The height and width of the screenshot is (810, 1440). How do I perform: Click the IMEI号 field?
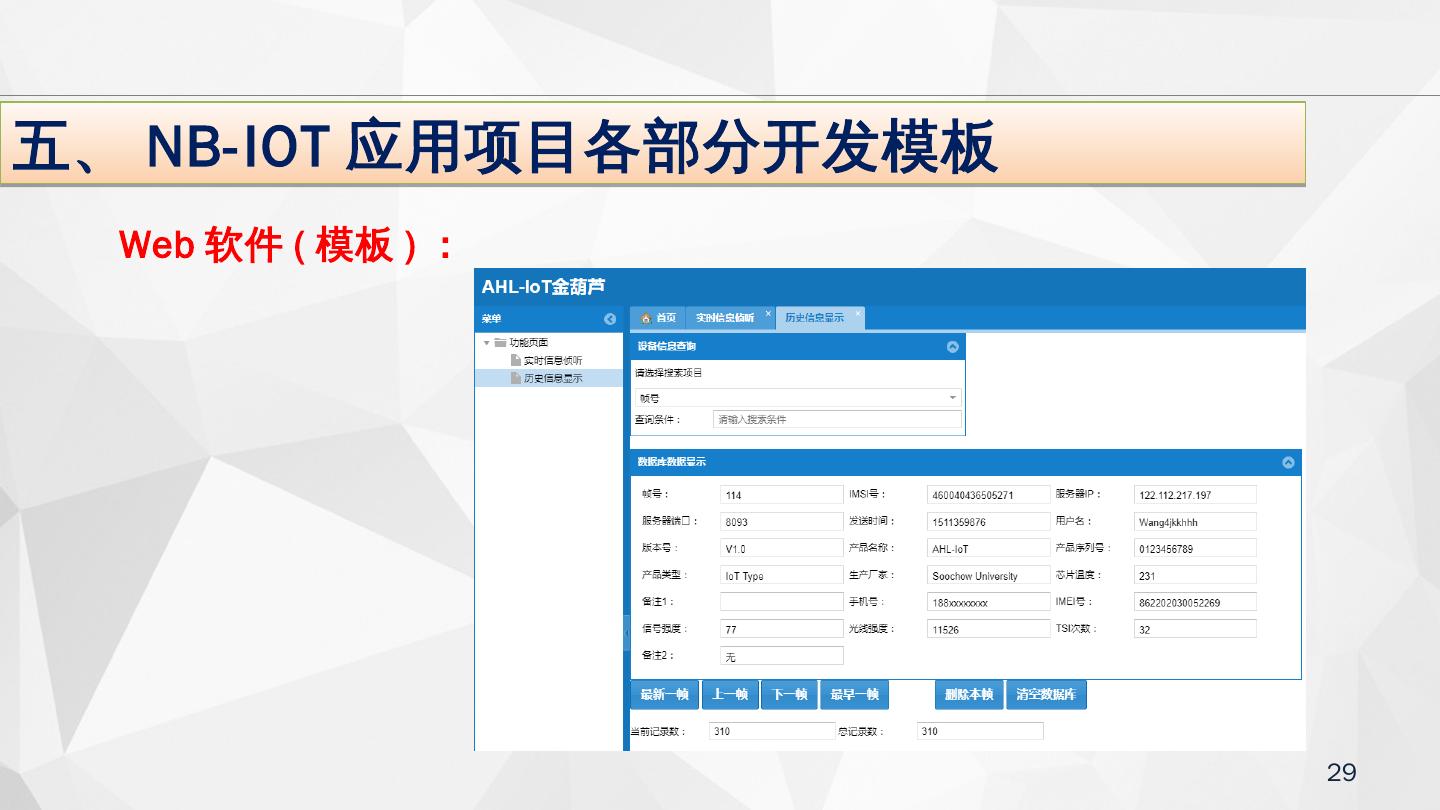tap(1196, 602)
